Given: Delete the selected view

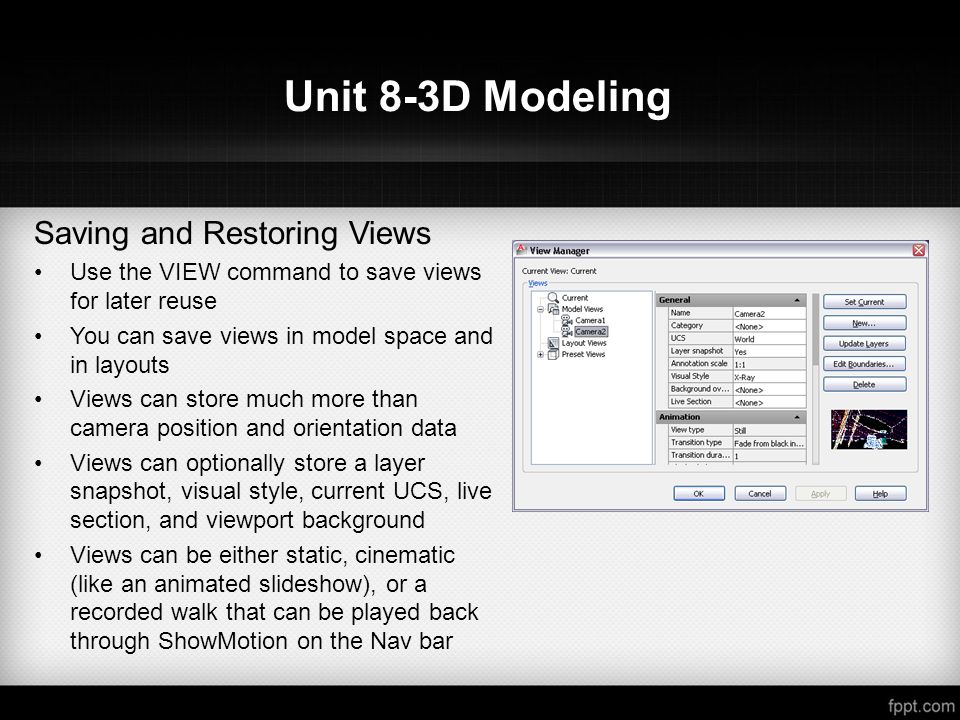Looking at the screenshot, I should 864,384.
